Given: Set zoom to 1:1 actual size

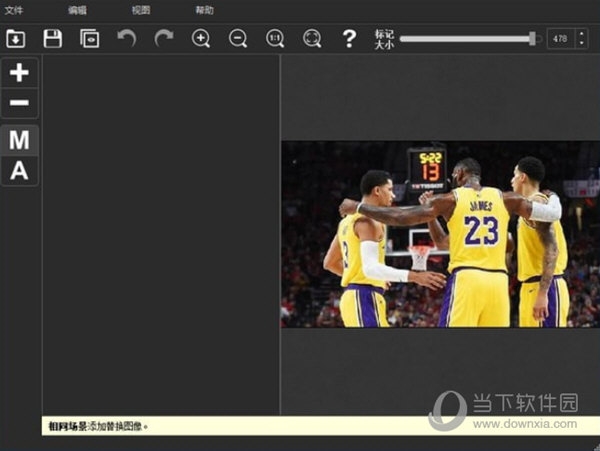Looking at the screenshot, I should click(x=275, y=39).
